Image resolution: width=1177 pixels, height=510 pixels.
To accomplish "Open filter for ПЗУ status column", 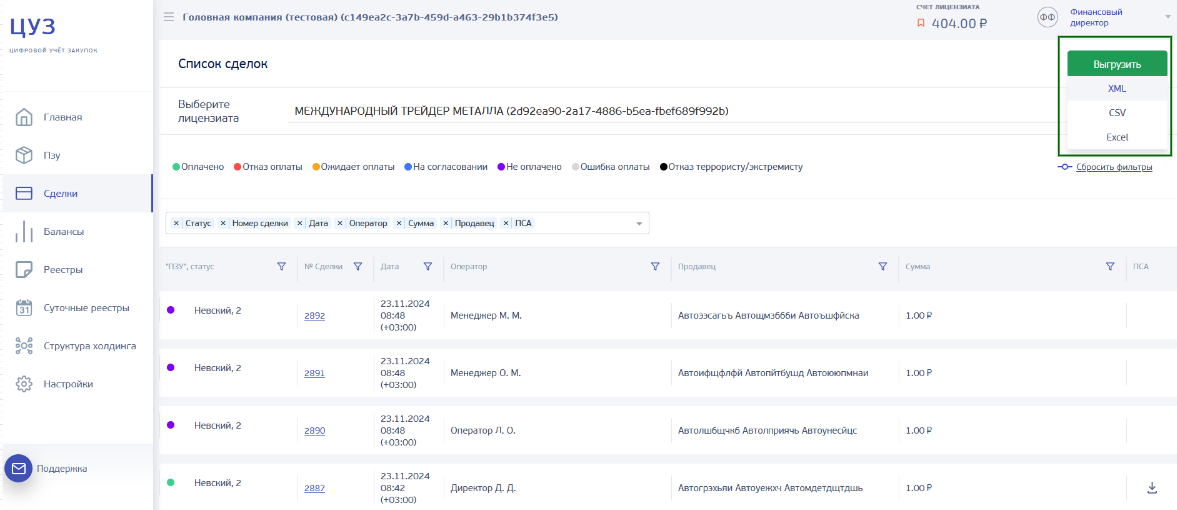I will (281, 267).
